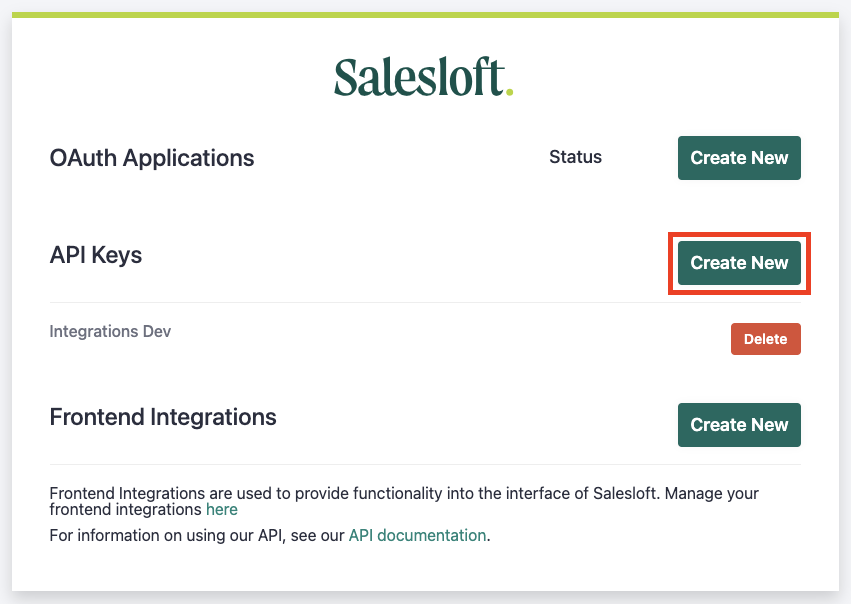Open the frontend integrations management 'here' link
The height and width of the screenshot is (604, 851).
[x=221, y=509]
